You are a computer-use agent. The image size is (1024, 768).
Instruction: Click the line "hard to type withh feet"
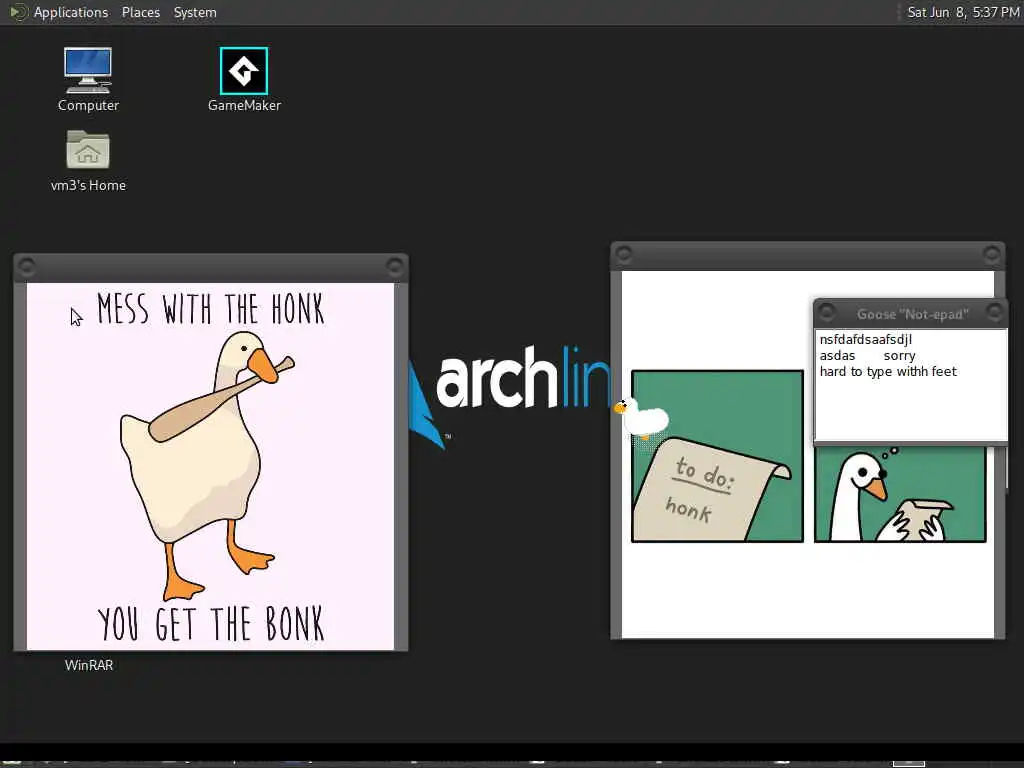click(888, 372)
